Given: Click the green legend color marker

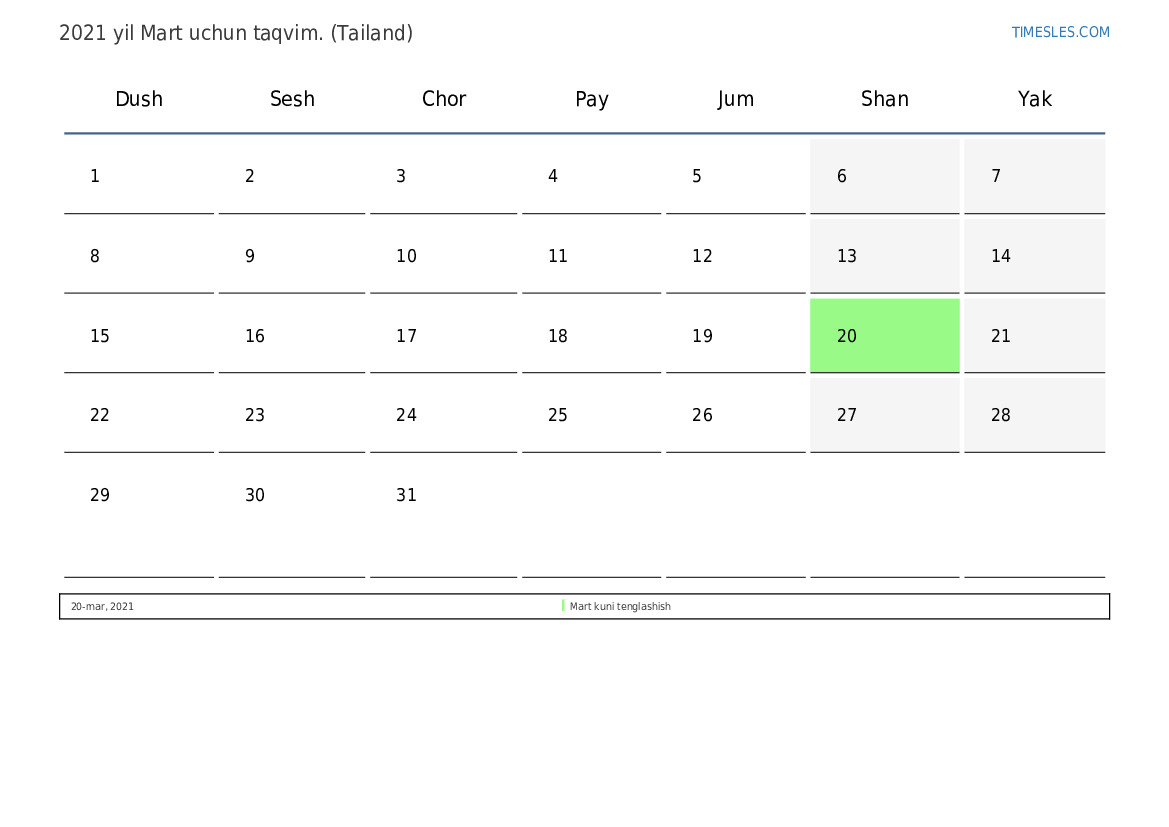Looking at the screenshot, I should [x=563, y=606].
